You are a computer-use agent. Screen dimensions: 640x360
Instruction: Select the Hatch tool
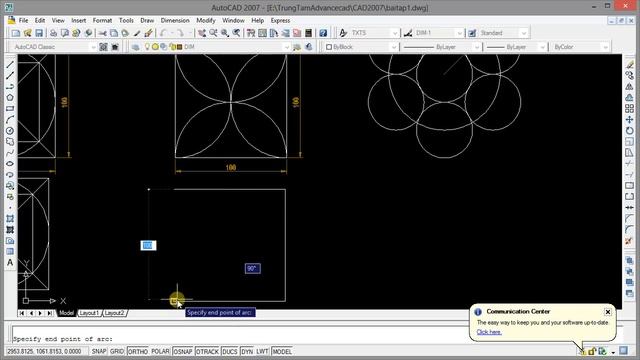[10, 219]
